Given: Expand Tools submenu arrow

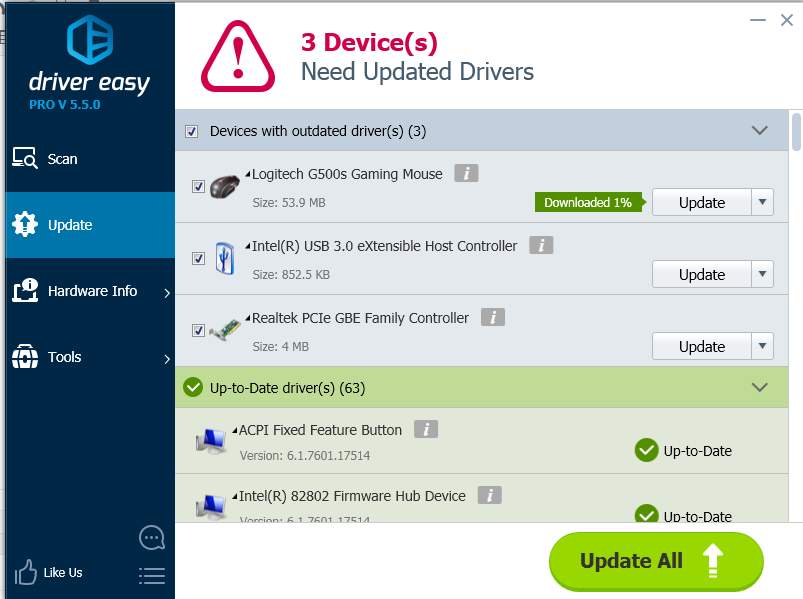Looking at the screenshot, I should click(x=166, y=359).
